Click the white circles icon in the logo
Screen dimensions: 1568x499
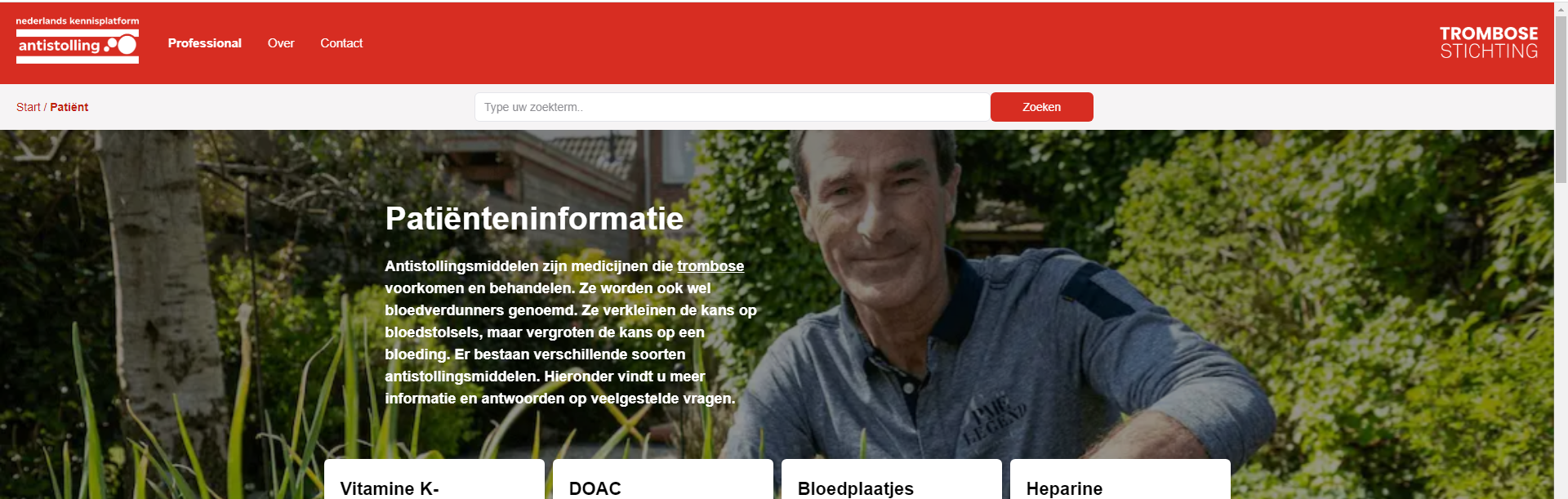121,45
